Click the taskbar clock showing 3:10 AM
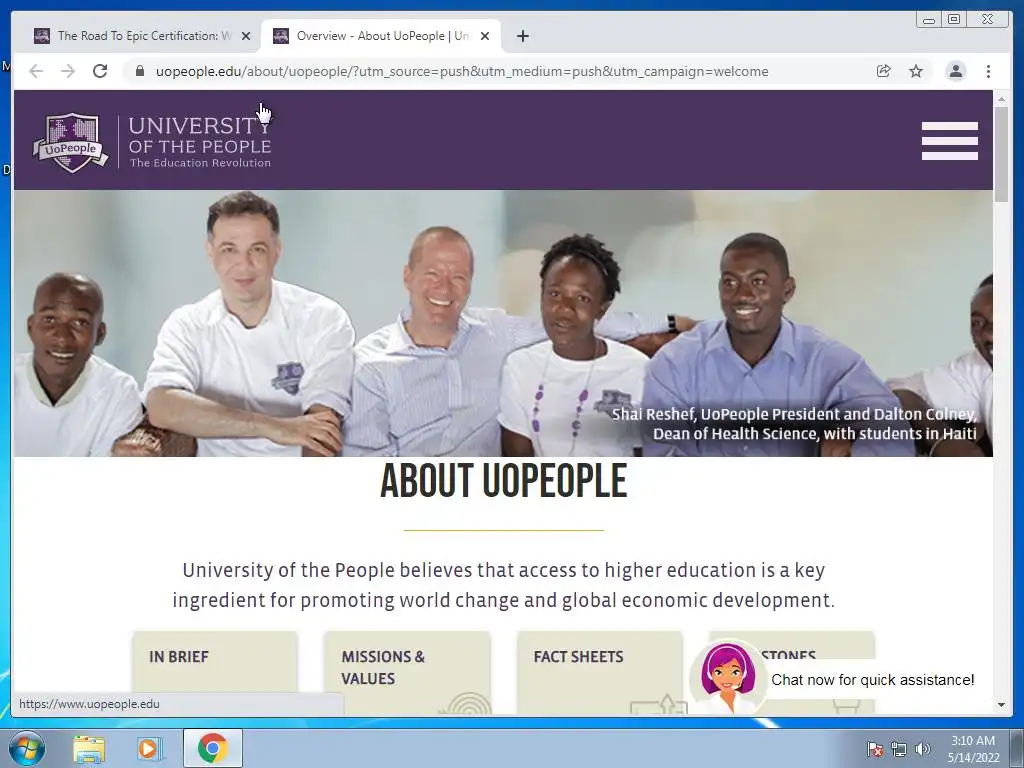Screen dimensions: 1024x768 [x=973, y=741]
